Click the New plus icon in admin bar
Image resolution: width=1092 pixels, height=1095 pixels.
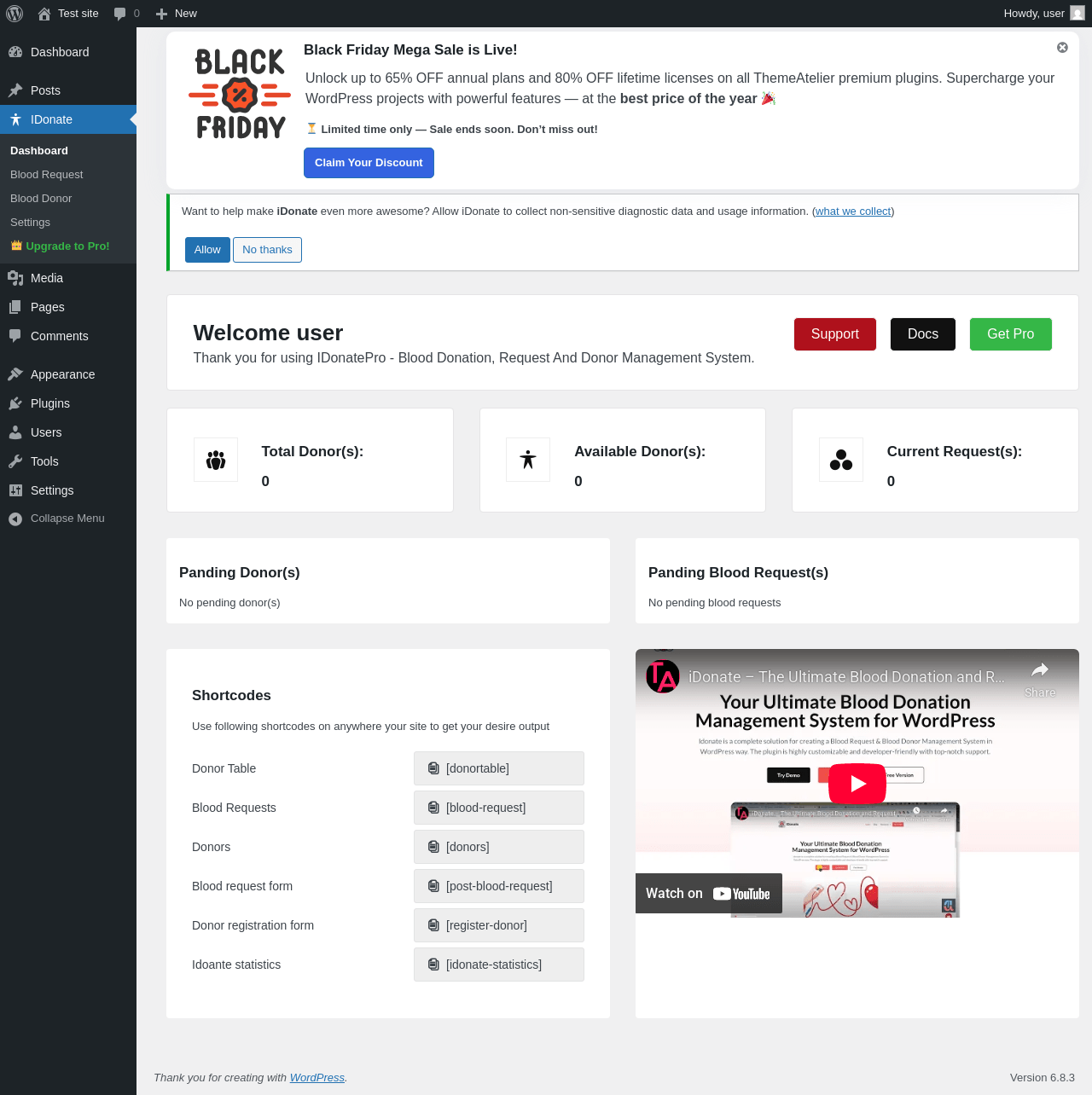coord(161,14)
